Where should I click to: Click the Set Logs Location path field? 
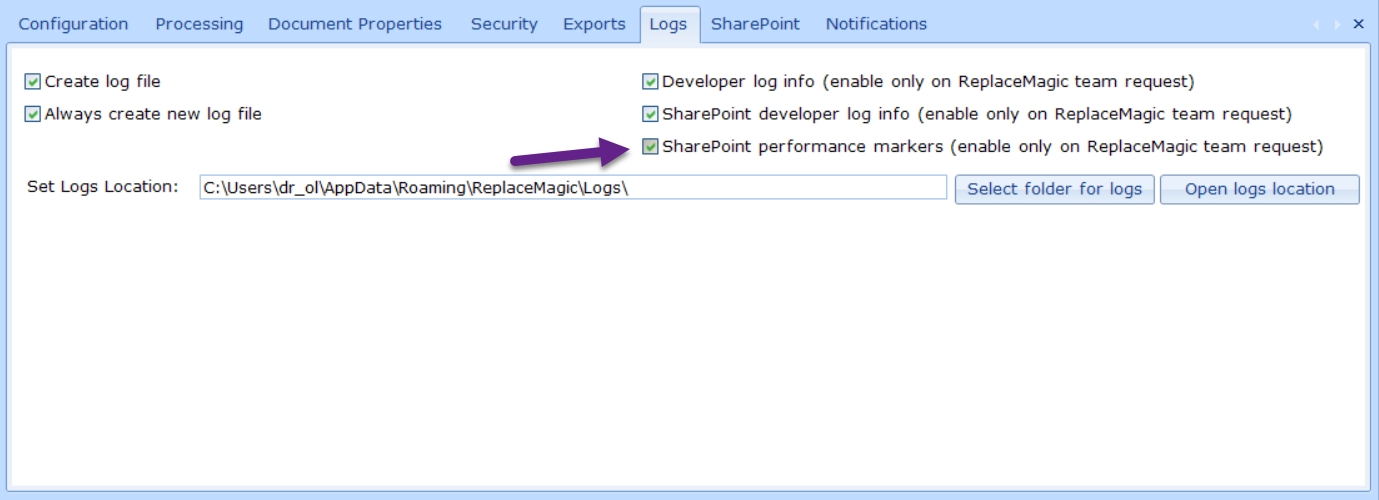[x=573, y=187]
